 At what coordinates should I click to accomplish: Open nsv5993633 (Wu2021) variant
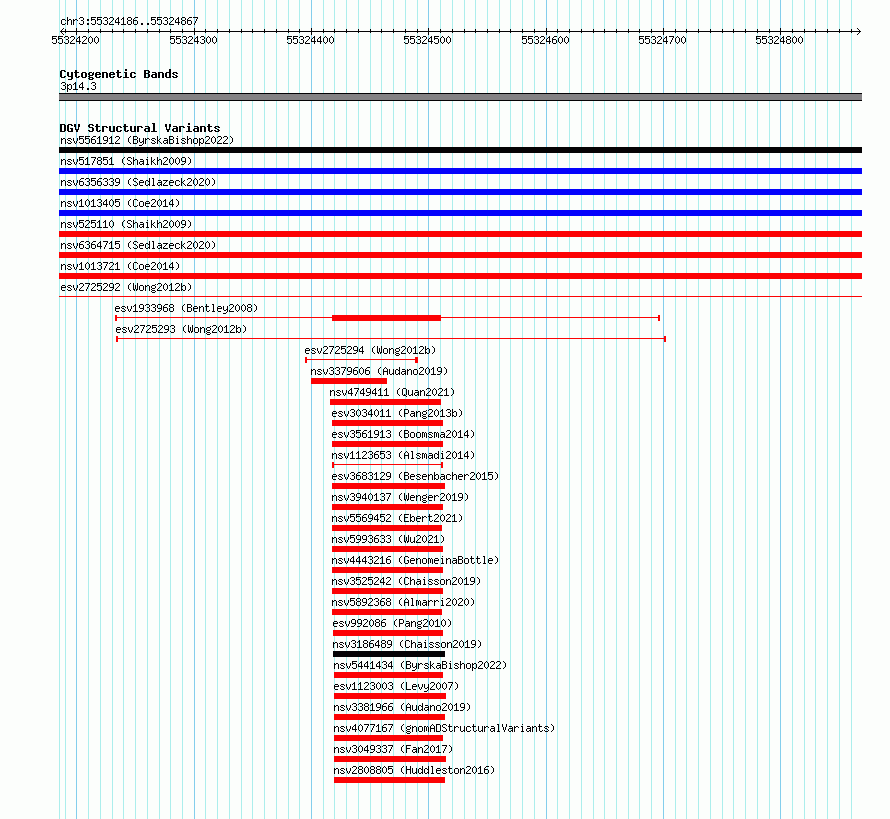pyautogui.click(x=388, y=539)
